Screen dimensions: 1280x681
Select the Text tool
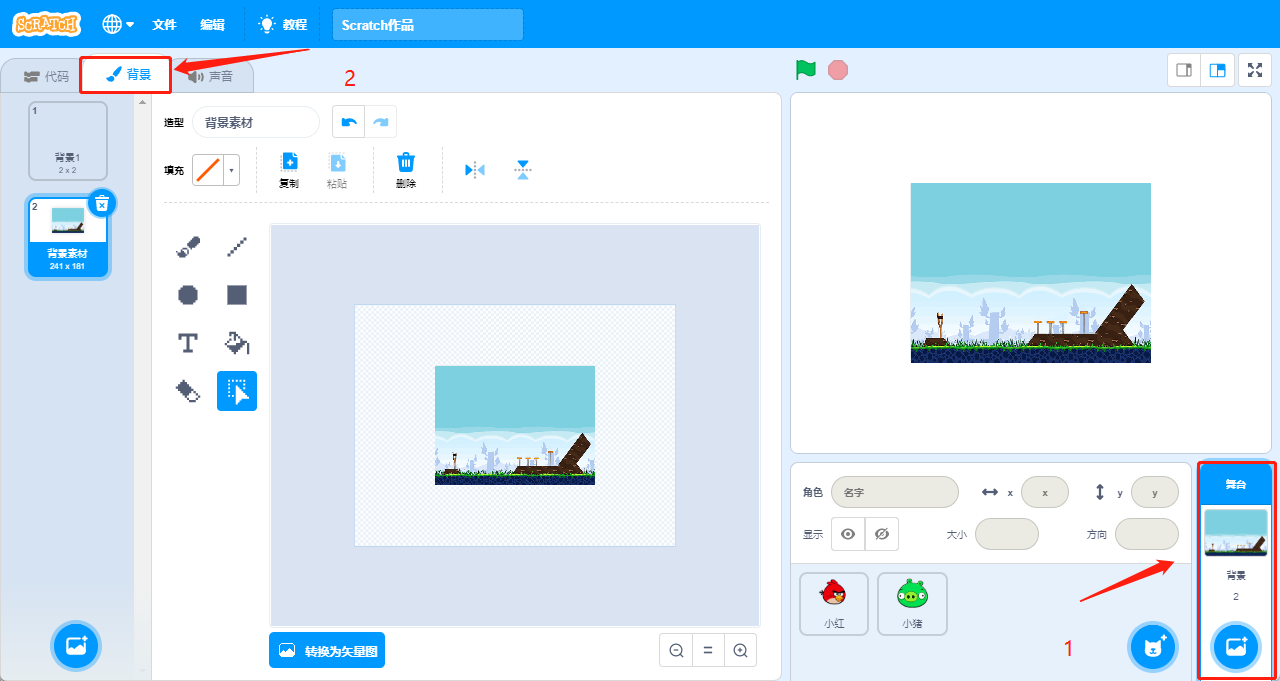click(x=188, y=343)
